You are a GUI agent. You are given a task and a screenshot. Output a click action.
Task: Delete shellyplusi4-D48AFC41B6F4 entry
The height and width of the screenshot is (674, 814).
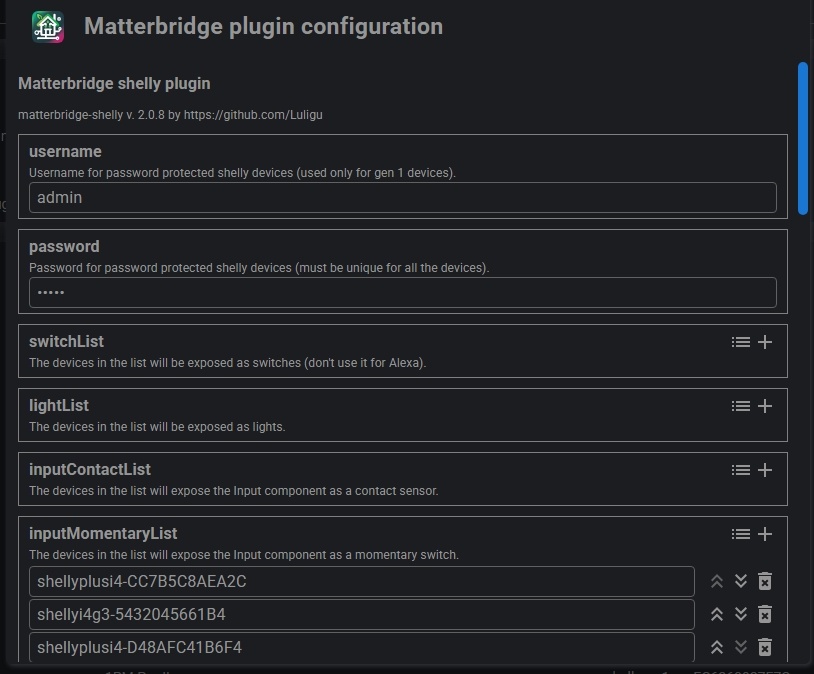click(x=765, y=647)
